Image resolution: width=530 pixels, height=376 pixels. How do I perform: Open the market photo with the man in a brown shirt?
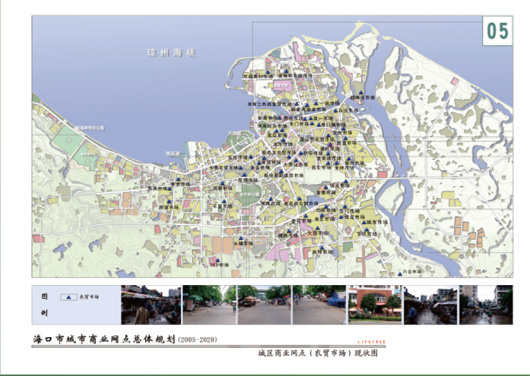pos(151,305)
